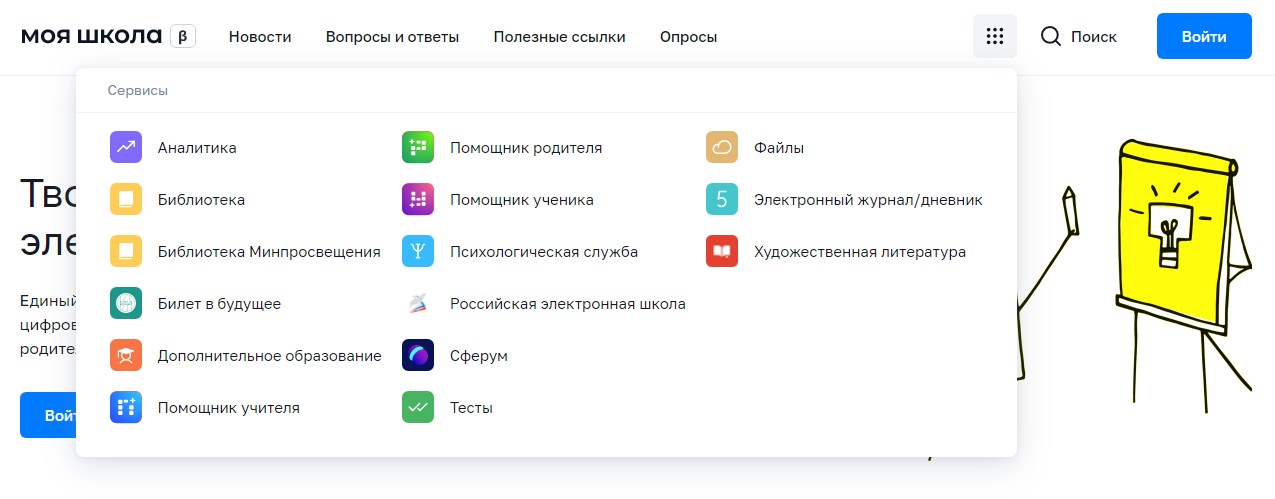Click the Поиск search label

click(x=1094, y=37)
